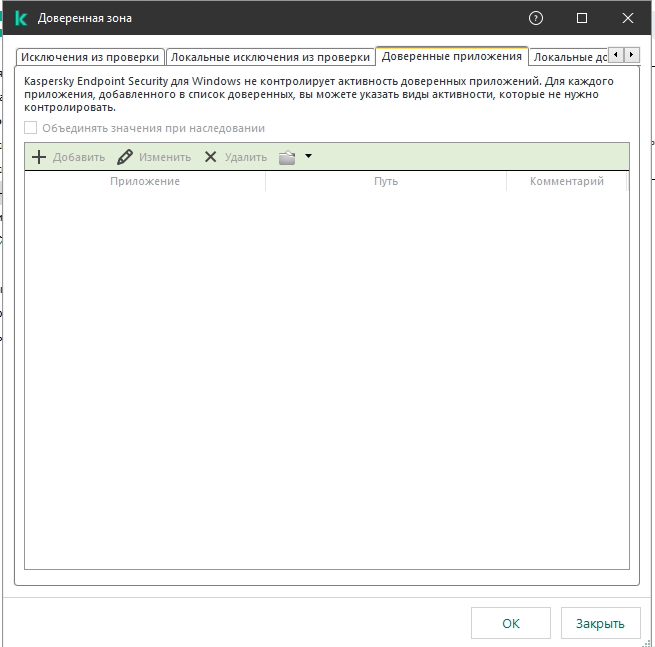
Task: Click the import/export folder icon
Action: click(x=287, y=157)
